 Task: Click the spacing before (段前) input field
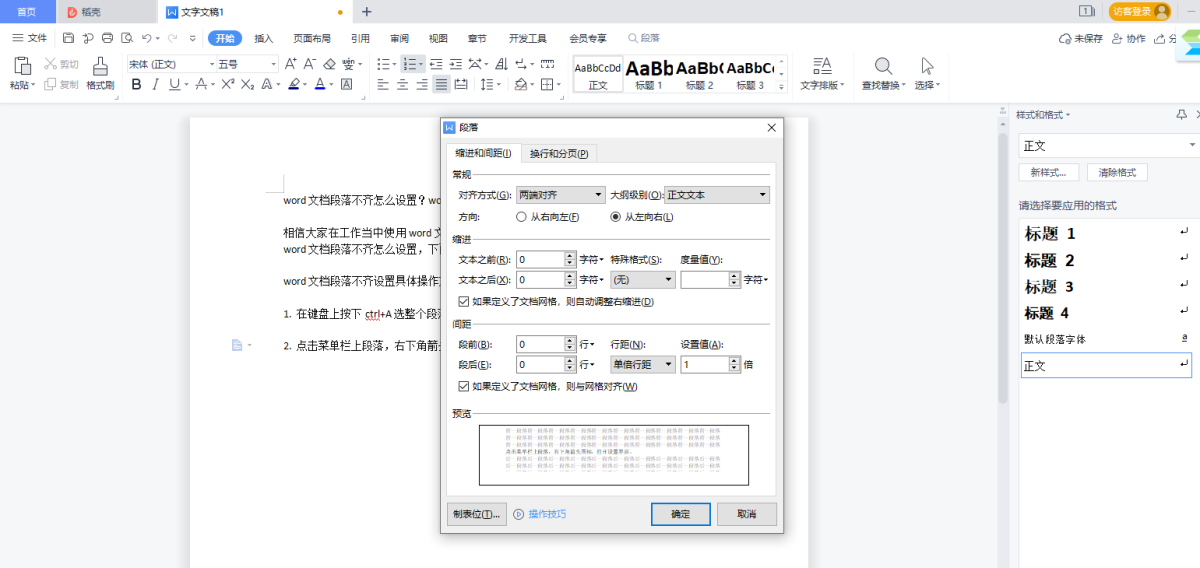tap(546, 344)
